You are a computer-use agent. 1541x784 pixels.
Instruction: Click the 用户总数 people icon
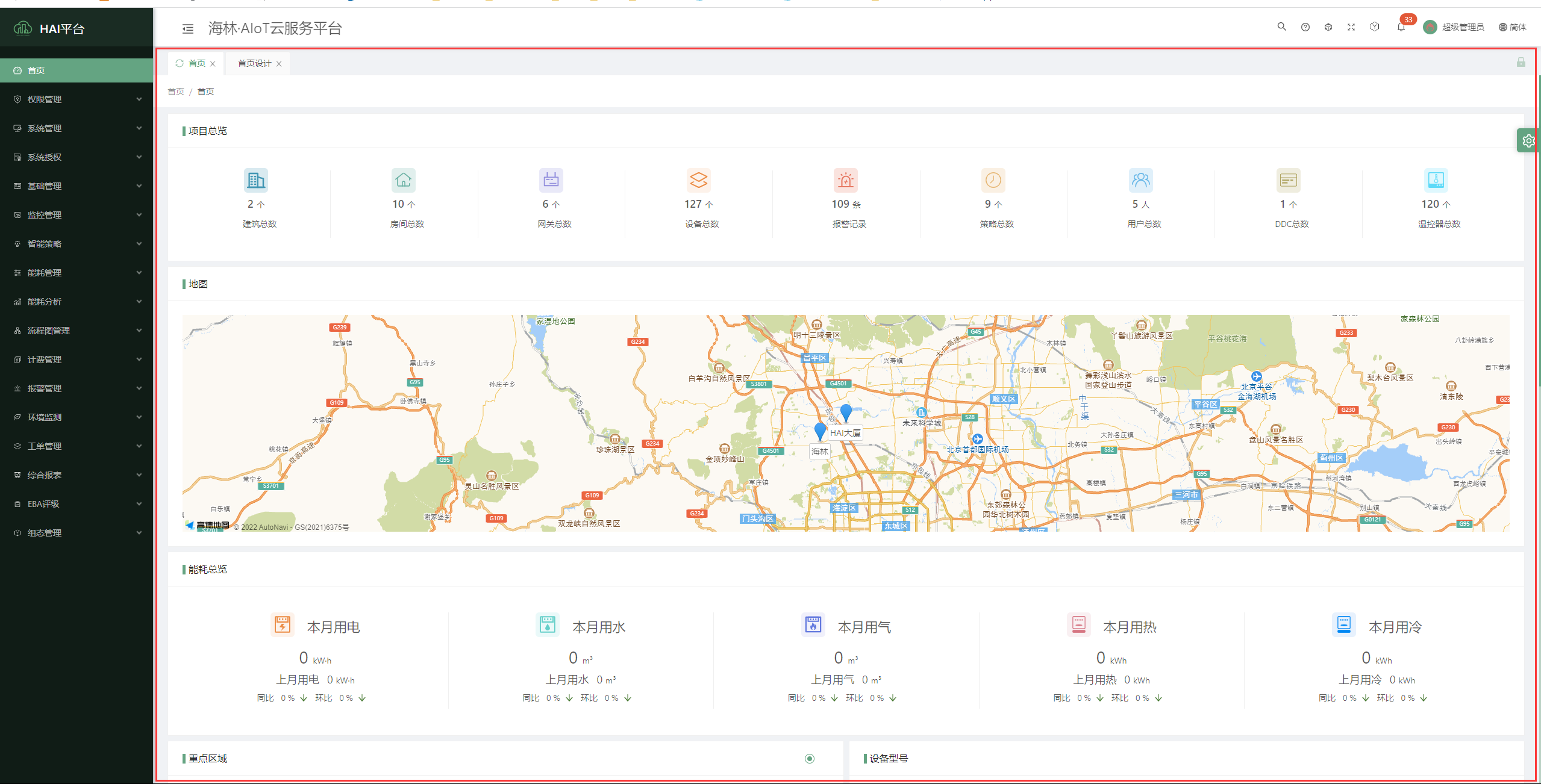tap(1141, 179)
